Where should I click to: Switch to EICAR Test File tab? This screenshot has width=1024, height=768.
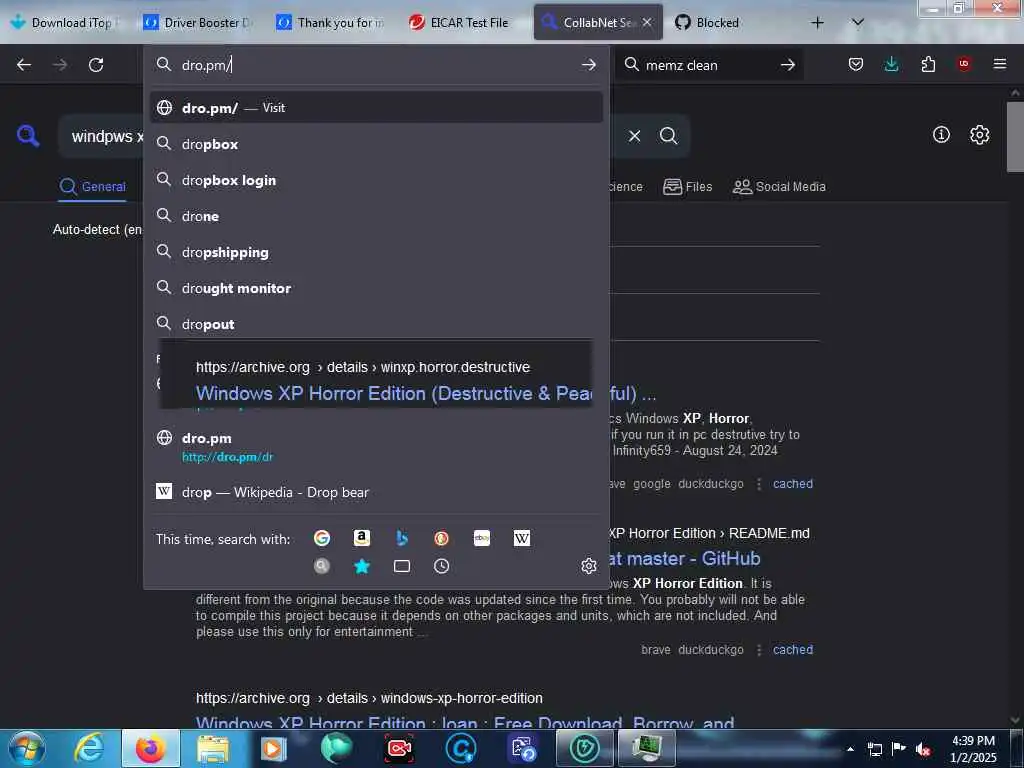coord(464,23)
